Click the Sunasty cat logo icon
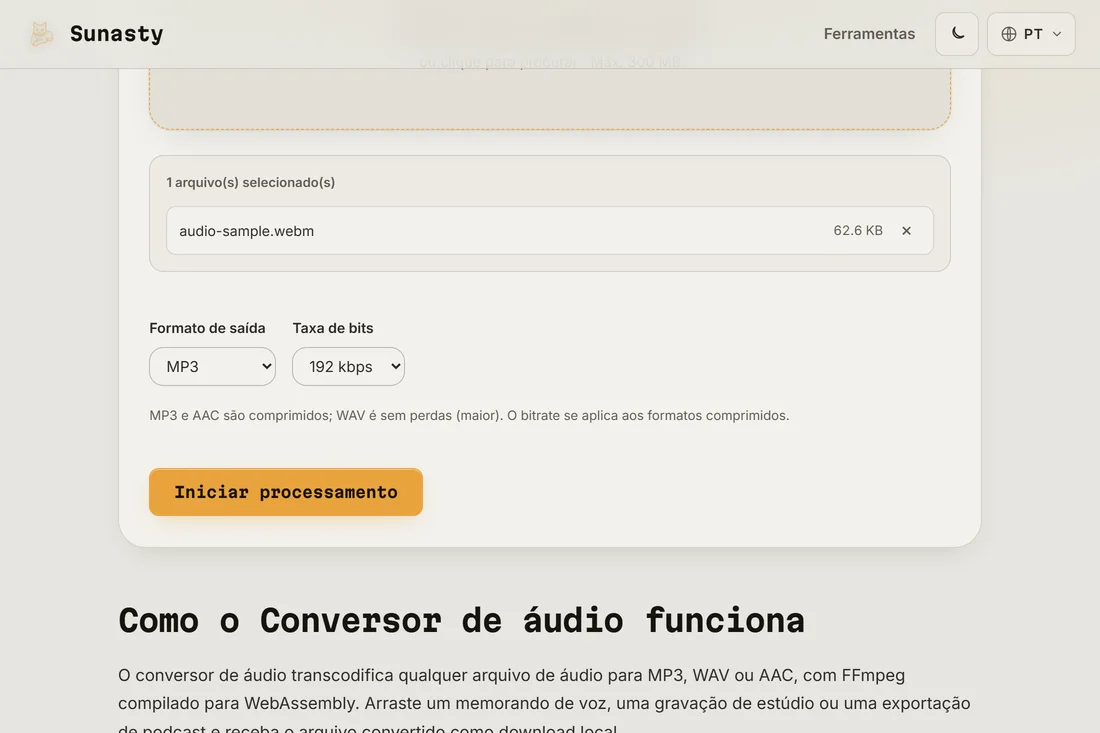Viewport: 1100px width, 733px height. click(41, 34)
